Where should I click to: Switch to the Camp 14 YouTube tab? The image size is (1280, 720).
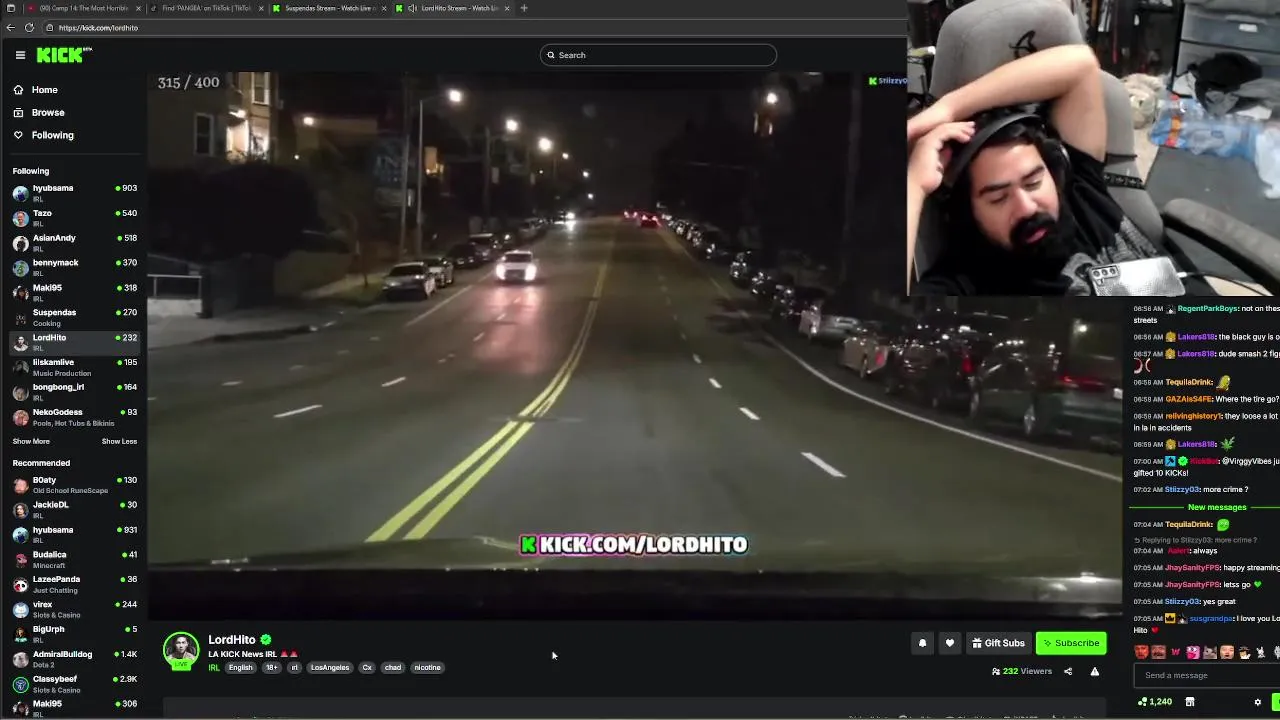point(83,8)
